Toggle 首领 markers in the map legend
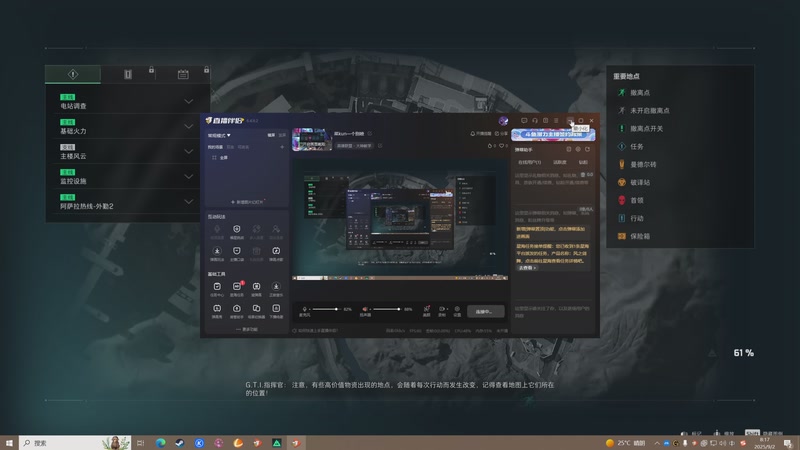Screen dimensions: 800x450 pos(631,200)
